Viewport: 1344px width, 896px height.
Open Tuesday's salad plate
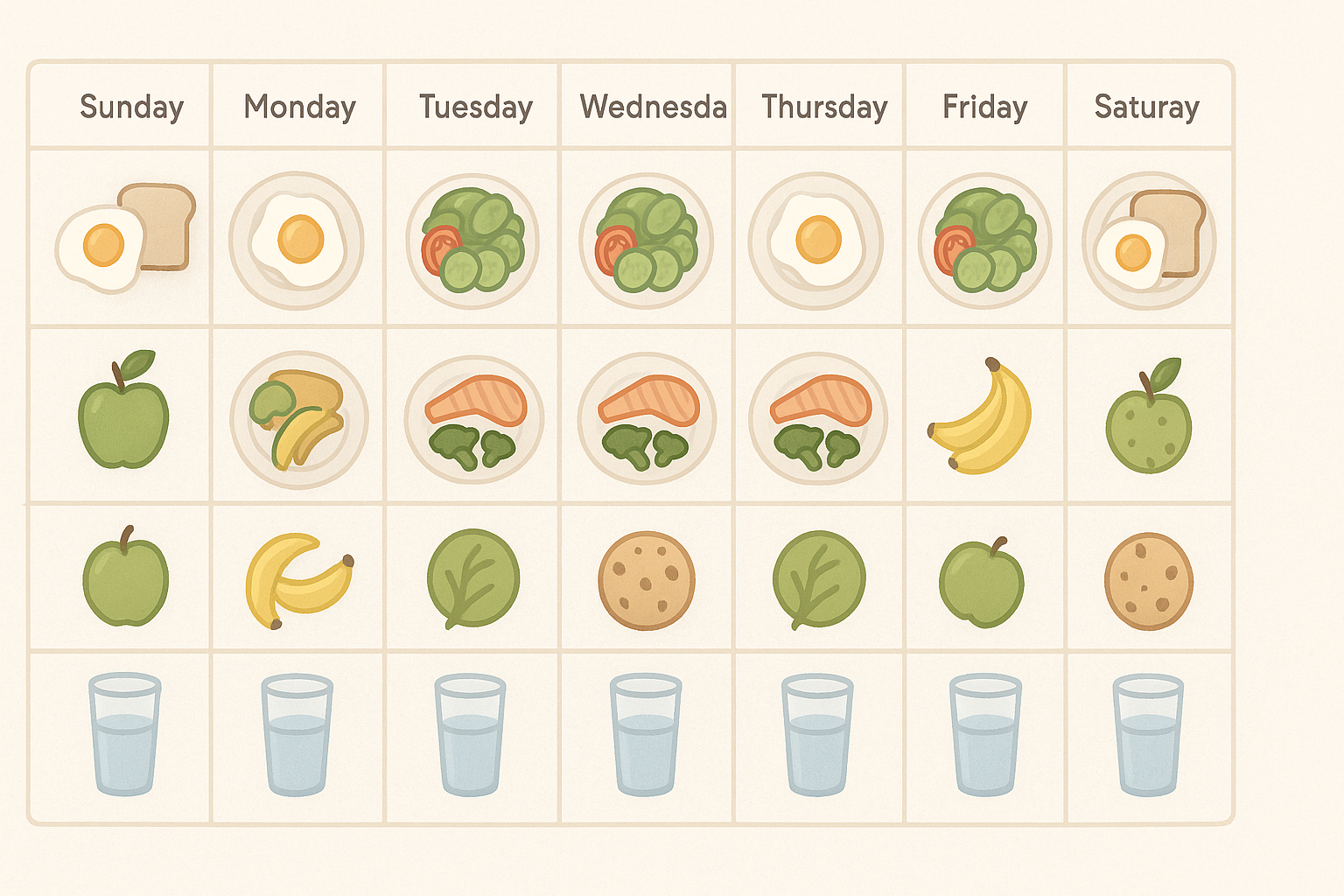point(472,241)
